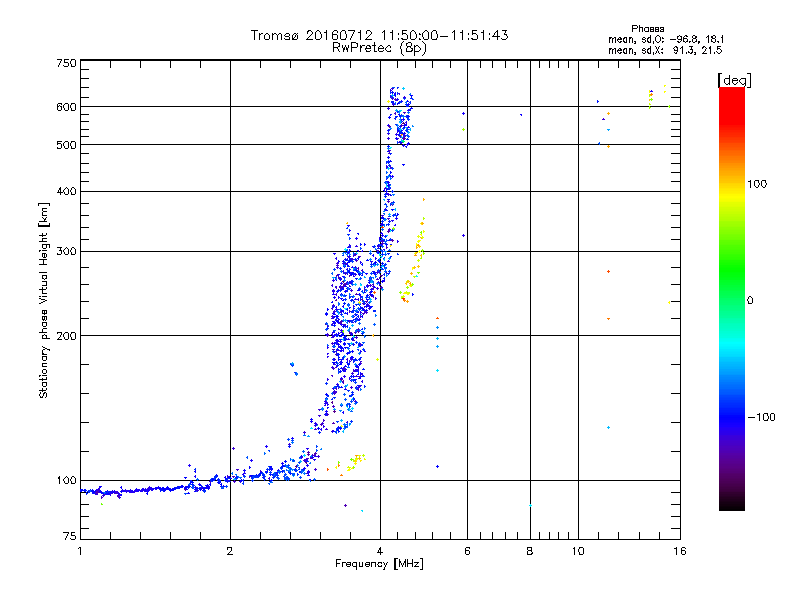Click the "Stationary phase Virtual Height [km]" axis label

click(44, 301)
